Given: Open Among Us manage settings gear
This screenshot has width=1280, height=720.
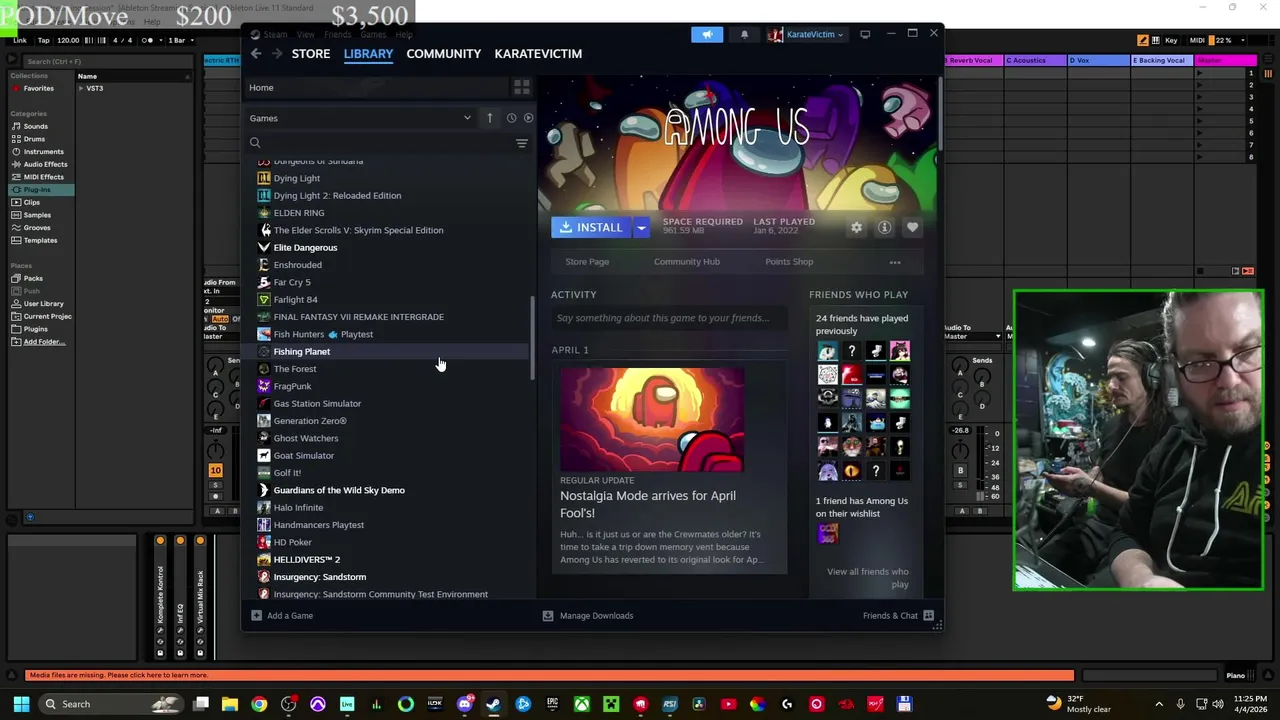Looking at the screenshot, I should click(856, 228).
